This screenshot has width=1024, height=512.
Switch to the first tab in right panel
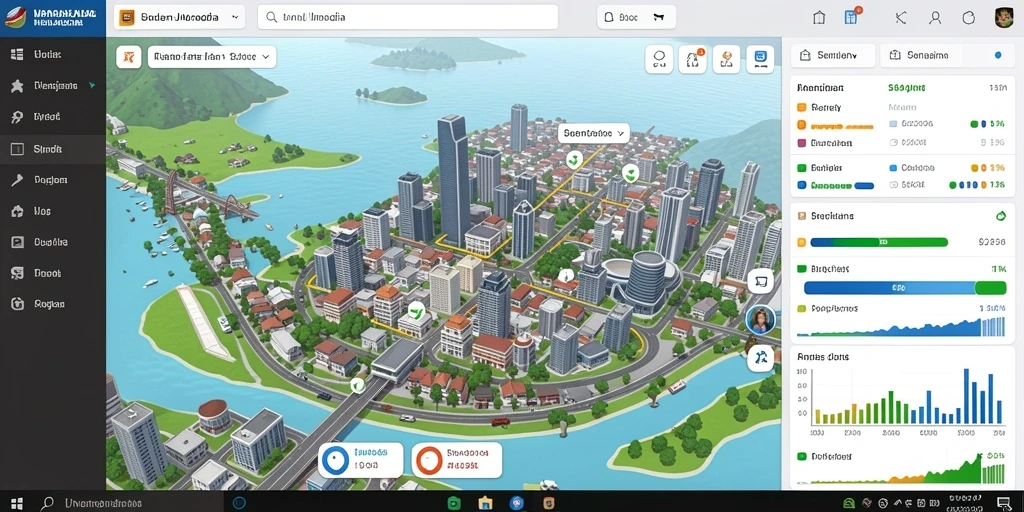coord(833,56)
